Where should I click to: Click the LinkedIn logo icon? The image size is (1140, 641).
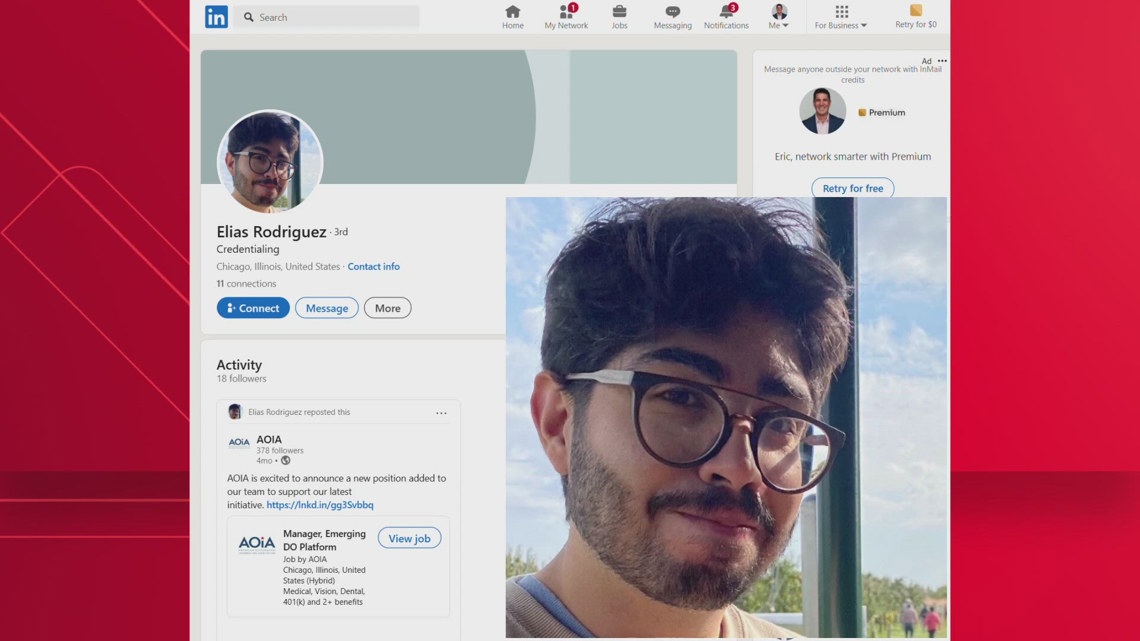pos(216,17)
